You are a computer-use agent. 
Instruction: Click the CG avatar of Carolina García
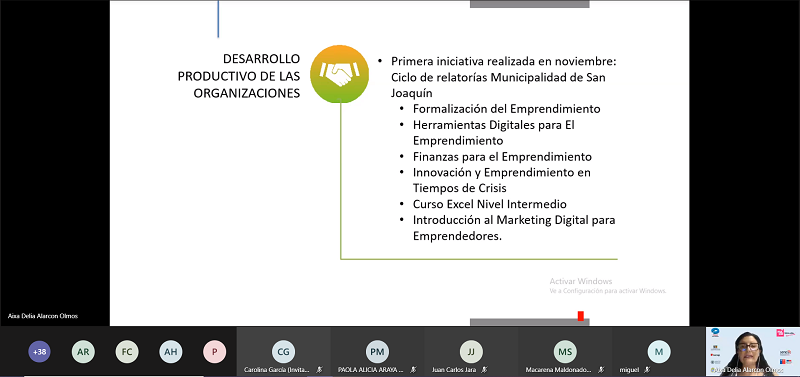coord(283,351)
